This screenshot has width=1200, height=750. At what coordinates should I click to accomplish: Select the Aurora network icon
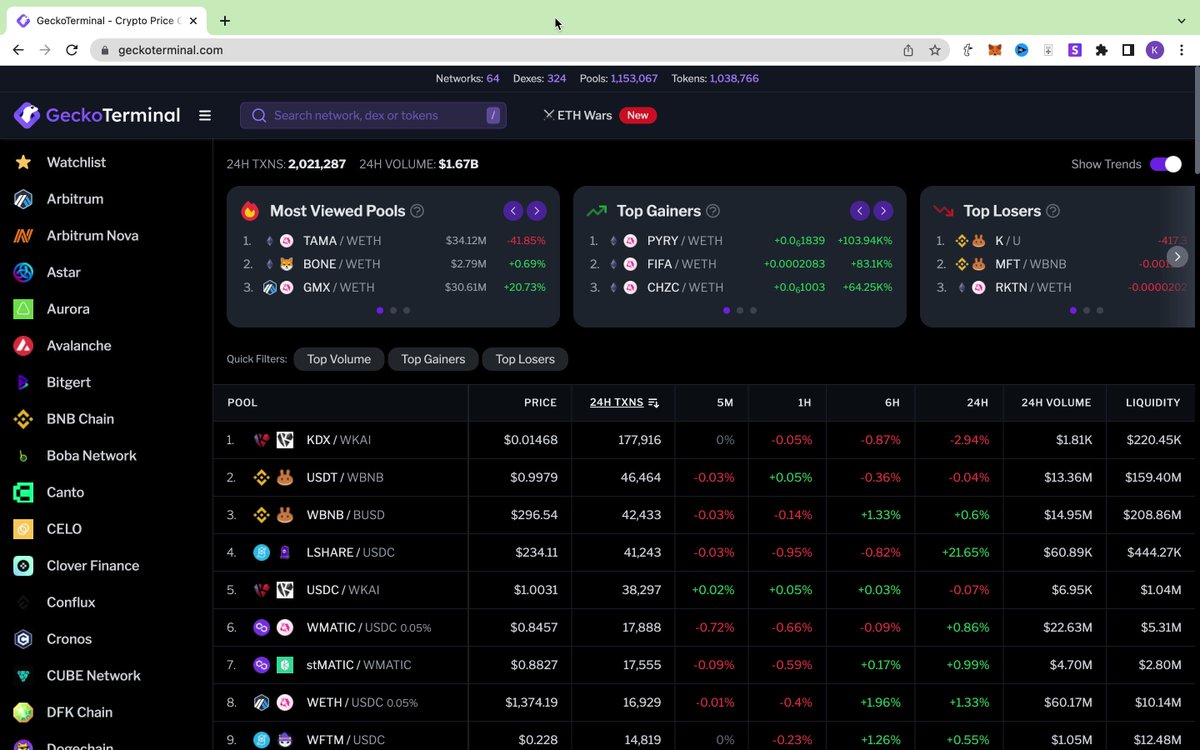tap(23, 309)
